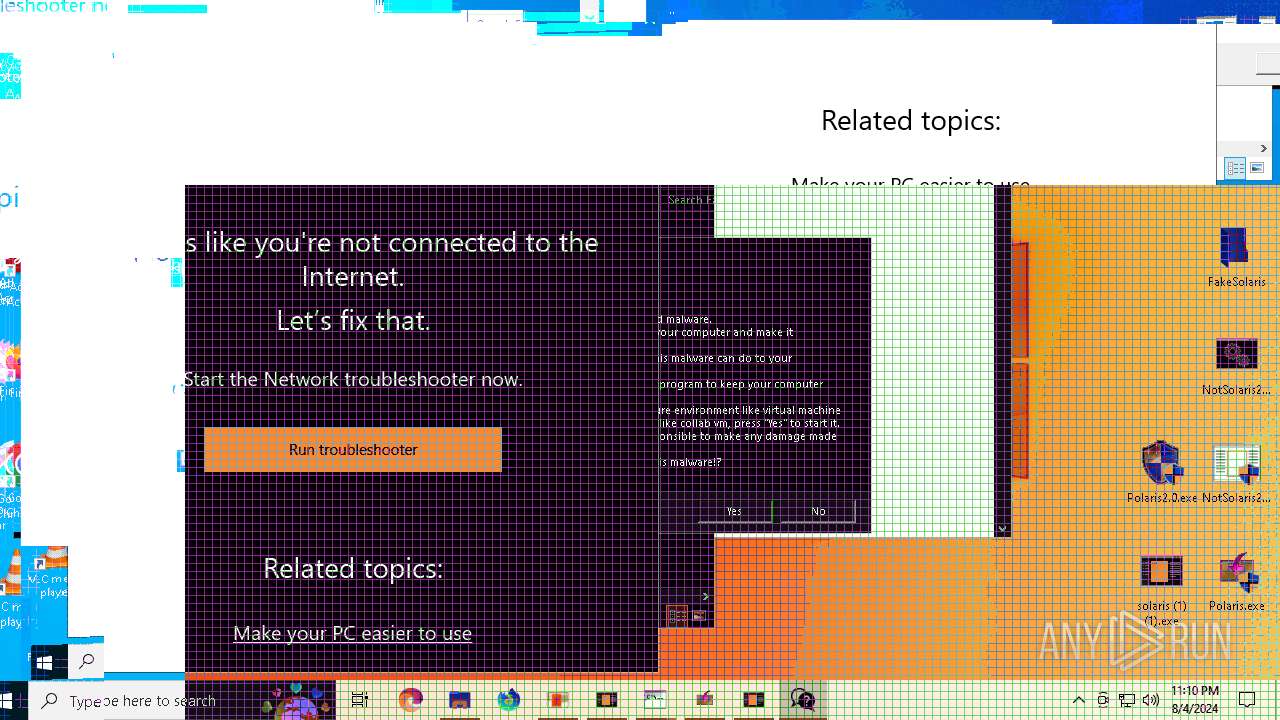Open the underlined Make your PC easier to use link
This screenshot has width=1280, height=720.
point(352,633)
